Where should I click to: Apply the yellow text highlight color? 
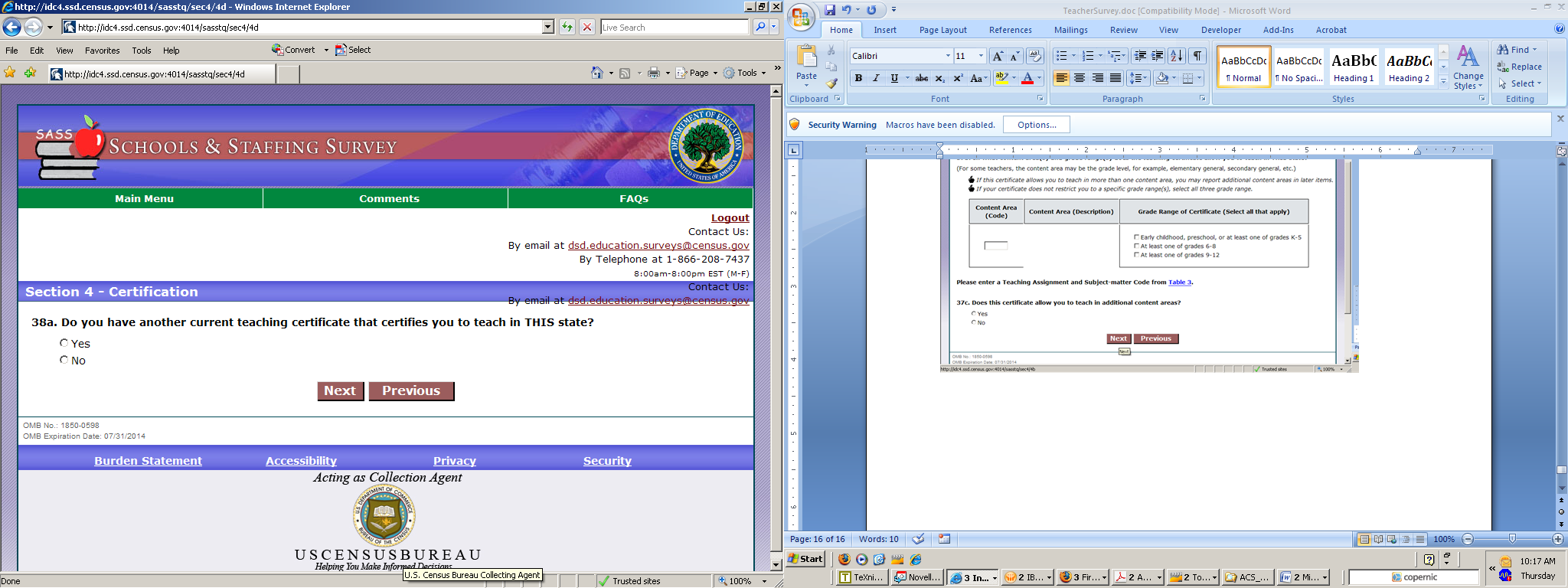pyautogui.click(x=1002, y=78)
